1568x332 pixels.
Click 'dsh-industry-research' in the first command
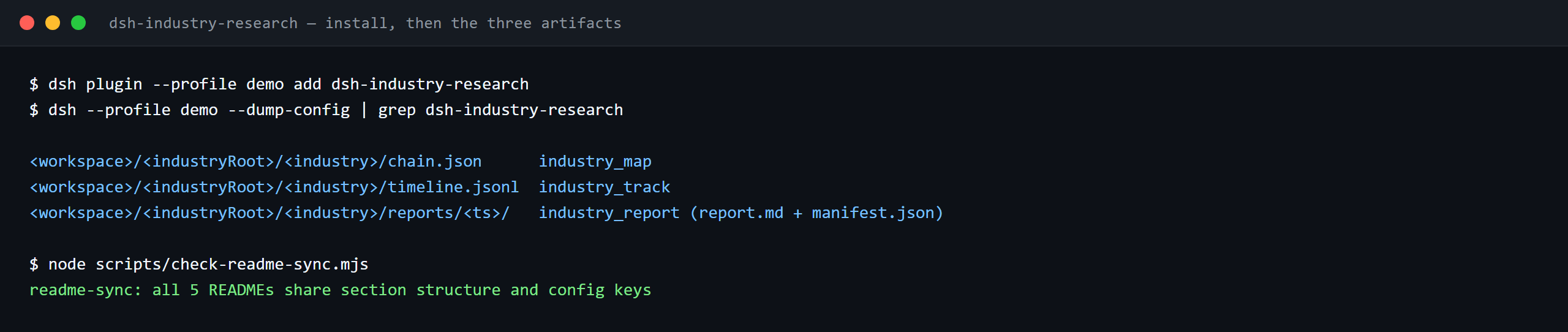(430, 84)
